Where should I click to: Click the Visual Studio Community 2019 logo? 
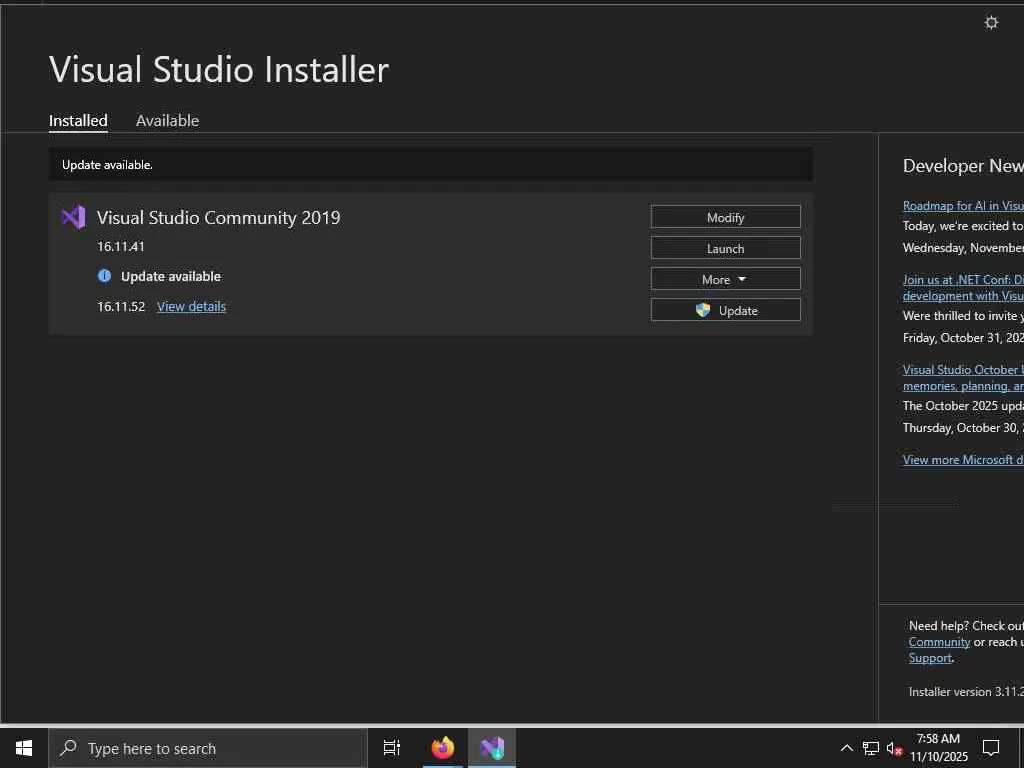coord(73,217)
